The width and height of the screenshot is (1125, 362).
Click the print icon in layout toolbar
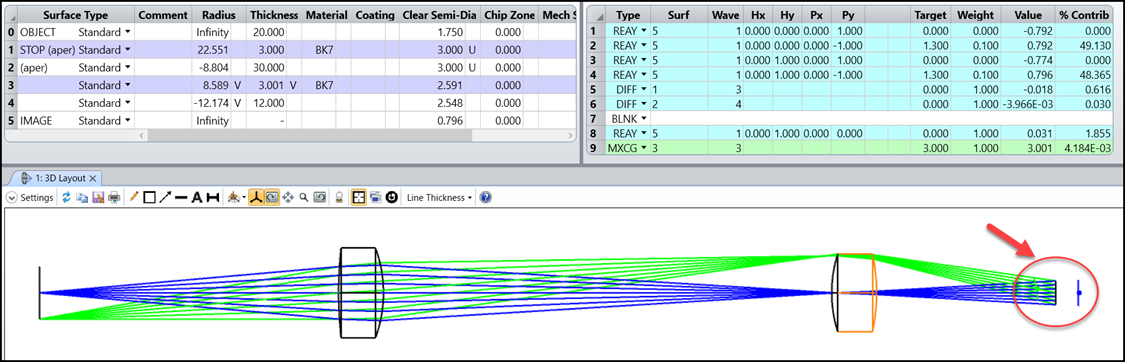coord(114,197)
